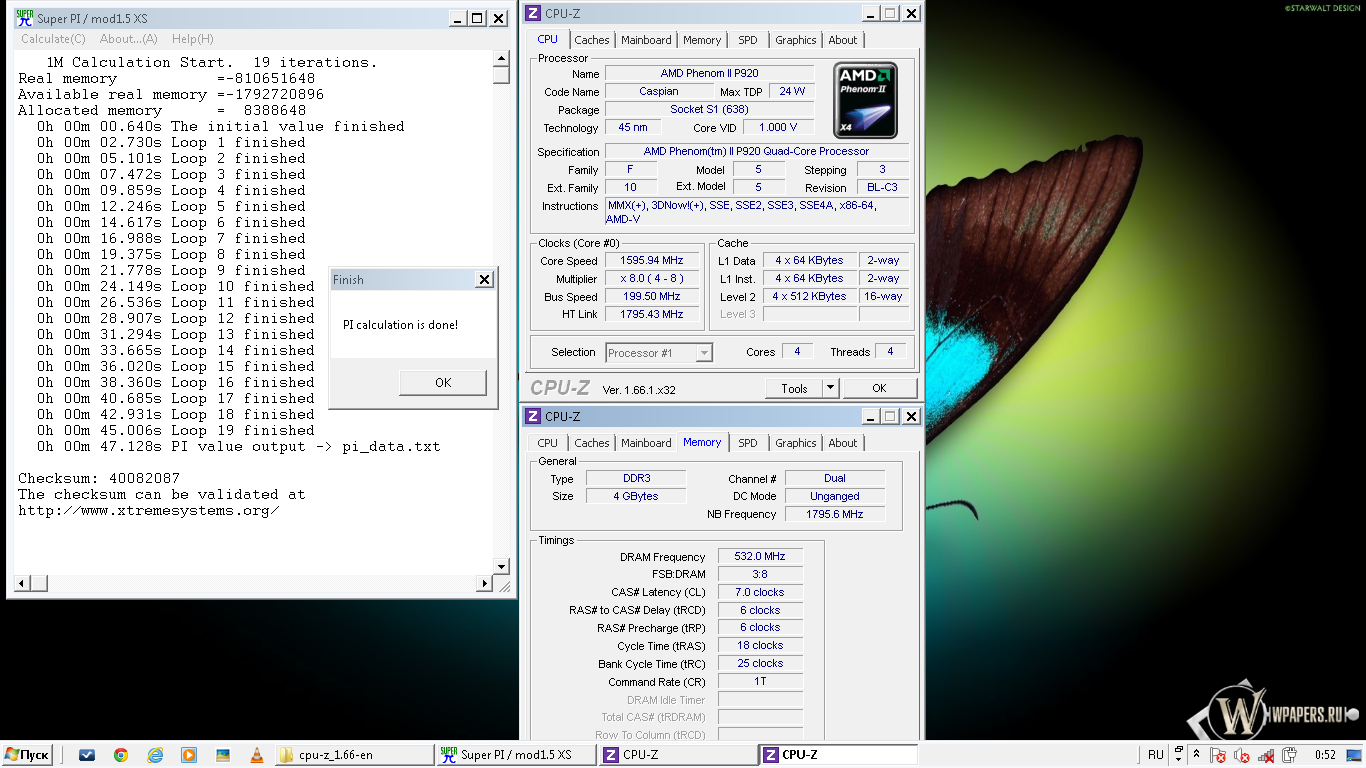Click the Code Name field Caspian
The height and width of the screenshot is (768, 1366).
tap(658, 91)
